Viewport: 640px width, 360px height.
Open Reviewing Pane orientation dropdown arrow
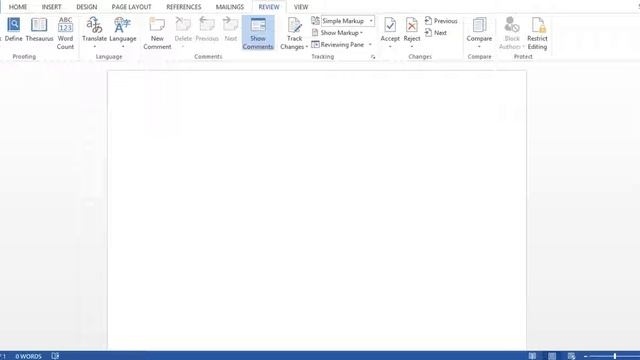(x=370, y=44)
